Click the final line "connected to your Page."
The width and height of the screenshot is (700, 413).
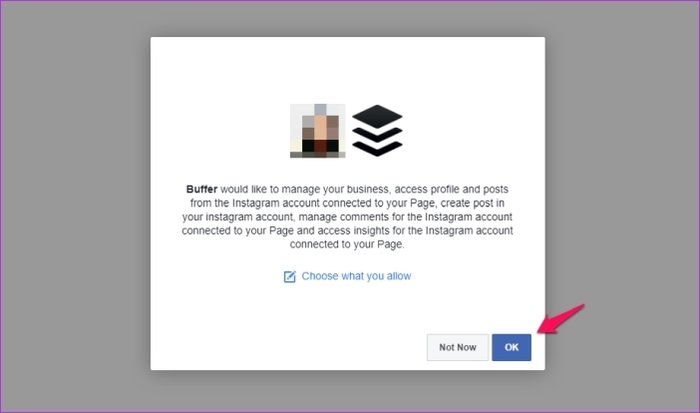click(x=347, y=245)
